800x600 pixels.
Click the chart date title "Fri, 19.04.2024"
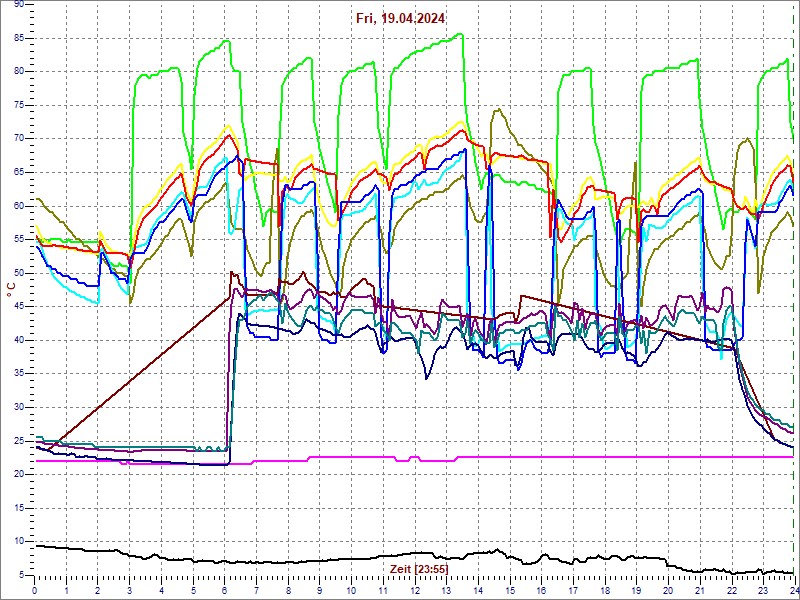(x=401, y=19)
